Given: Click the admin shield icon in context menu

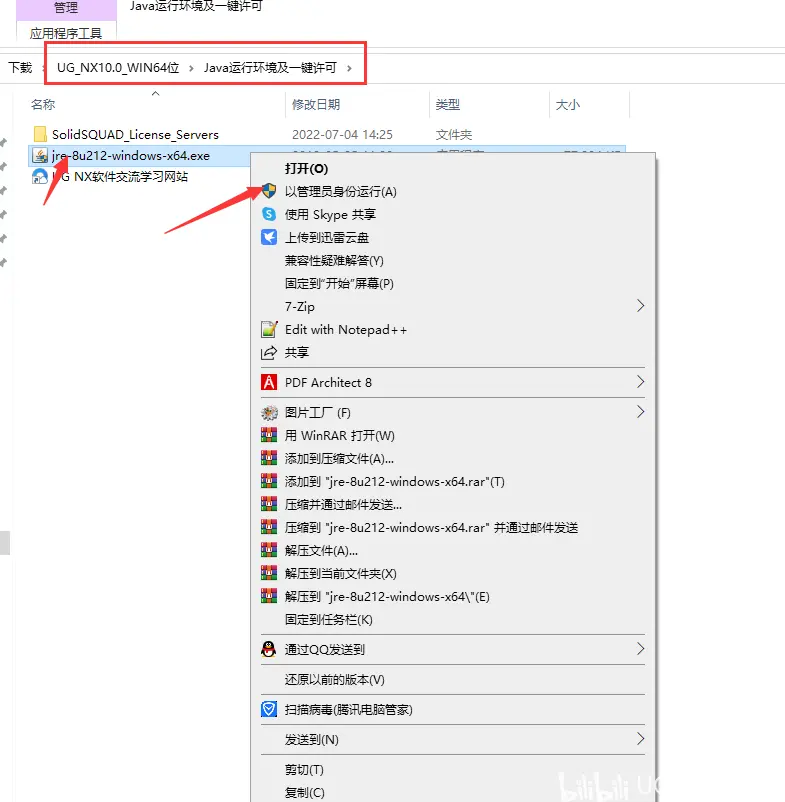Looking at the screenshot, I should point(269,191).
